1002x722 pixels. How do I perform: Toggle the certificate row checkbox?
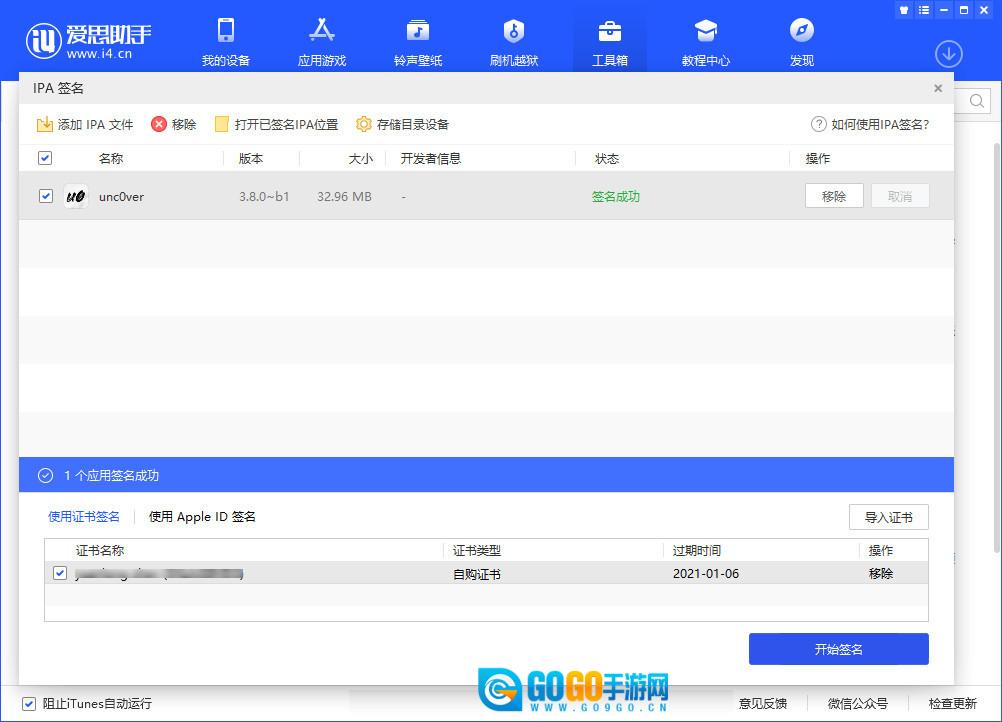tap(60, 573)
